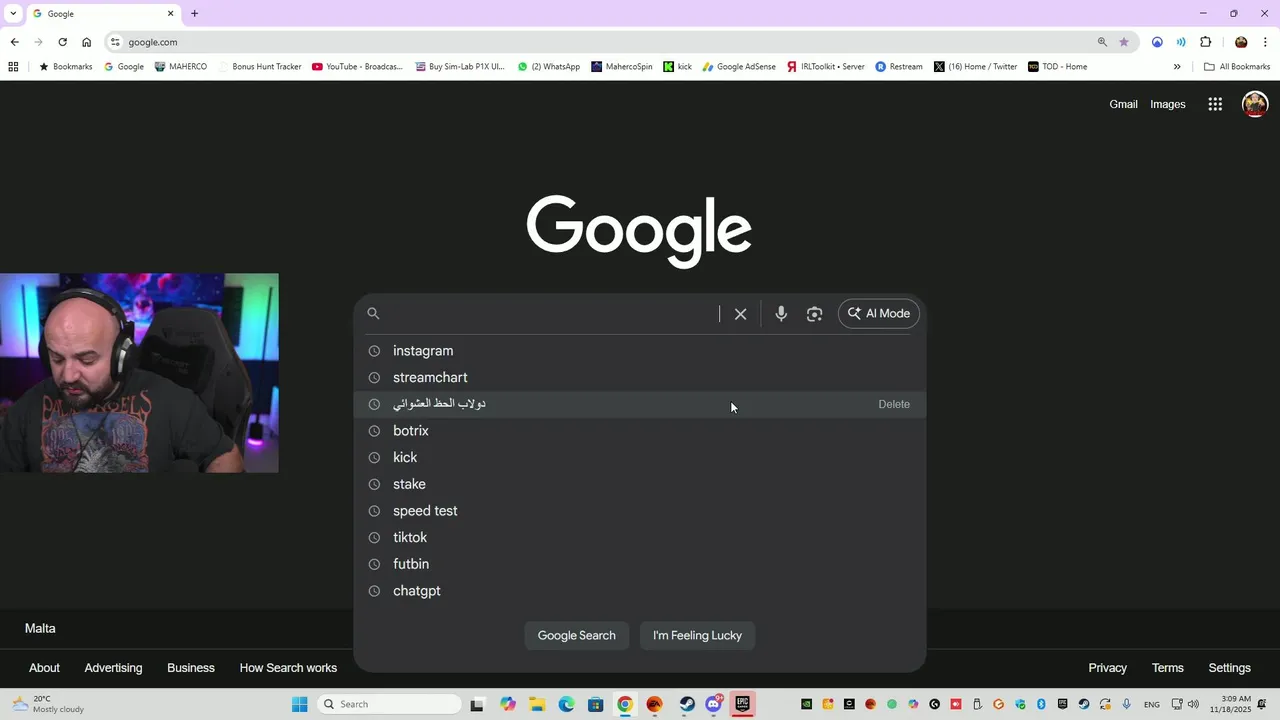The width and height of the screenshot is (1280, 720).
Task: Open kick bookmark
Action: pos(677,67)
